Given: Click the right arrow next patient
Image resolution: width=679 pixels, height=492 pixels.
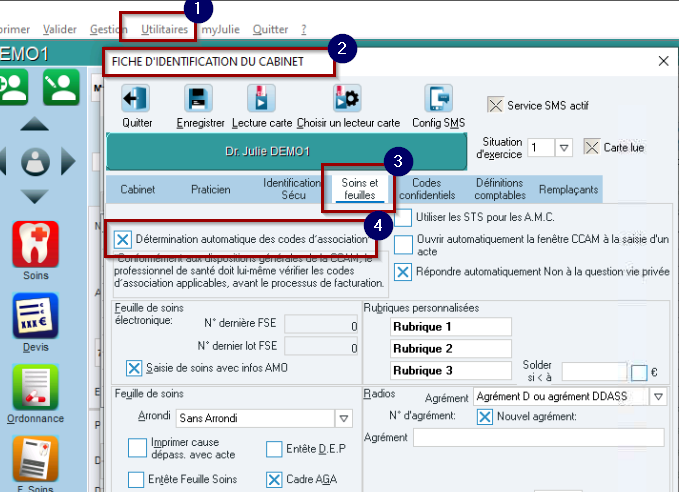Looking at the screenshot, I should 68,161.
